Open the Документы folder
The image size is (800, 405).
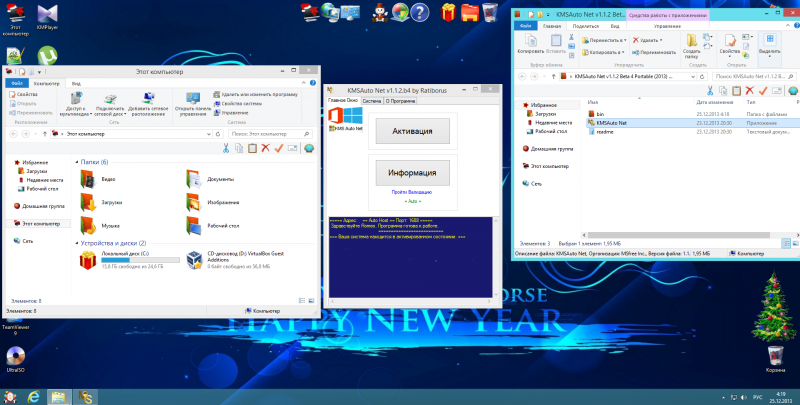[x=210, y=180]
